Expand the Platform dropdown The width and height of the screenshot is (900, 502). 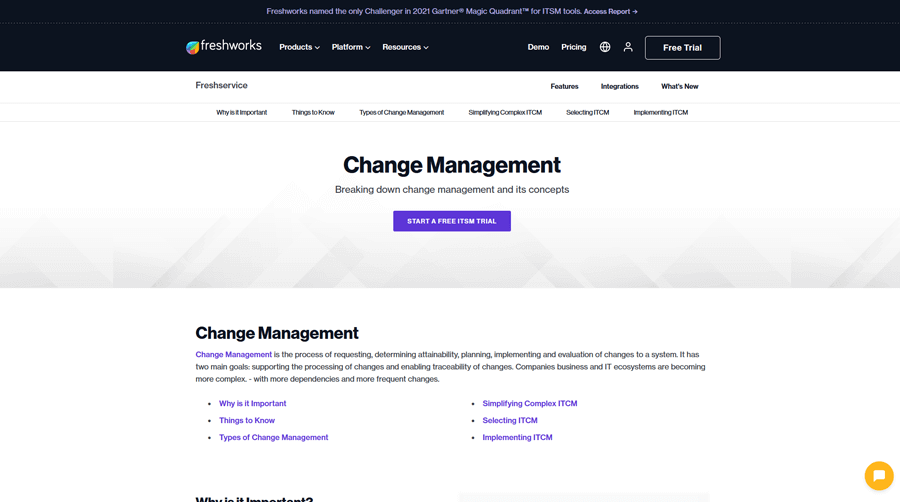point(351,47)
